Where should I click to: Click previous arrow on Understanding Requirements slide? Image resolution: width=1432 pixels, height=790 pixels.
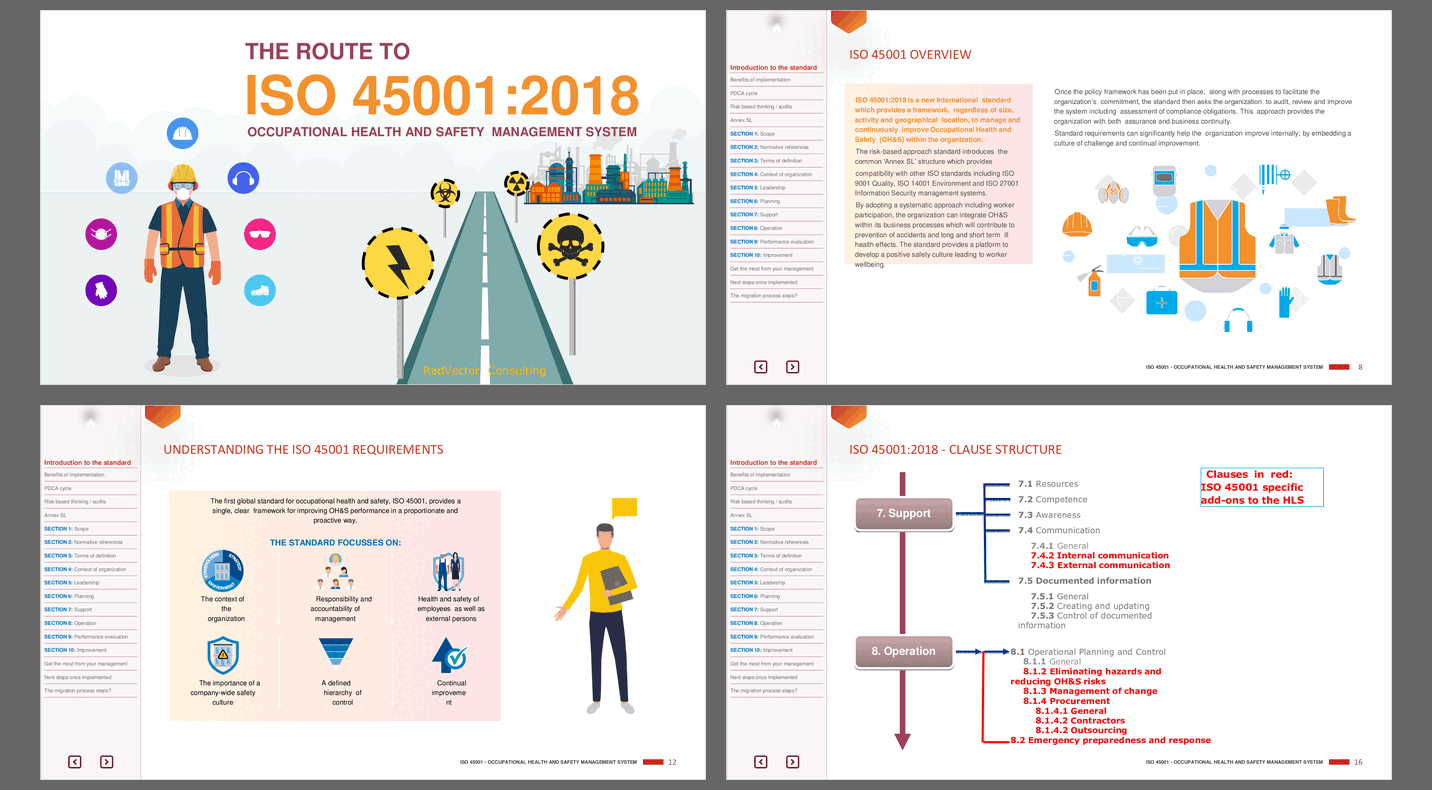pos(75,762)
